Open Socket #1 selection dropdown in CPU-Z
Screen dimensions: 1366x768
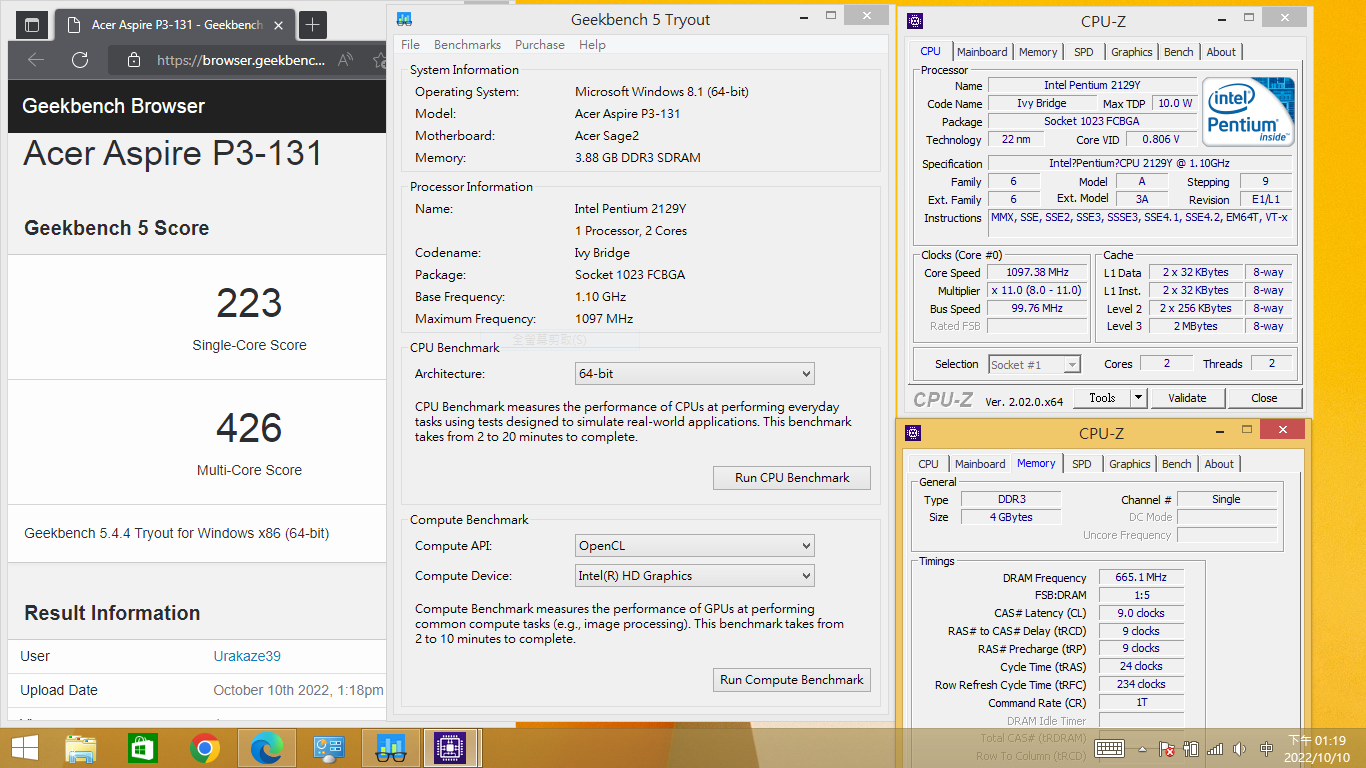[x=1035, y=365]
